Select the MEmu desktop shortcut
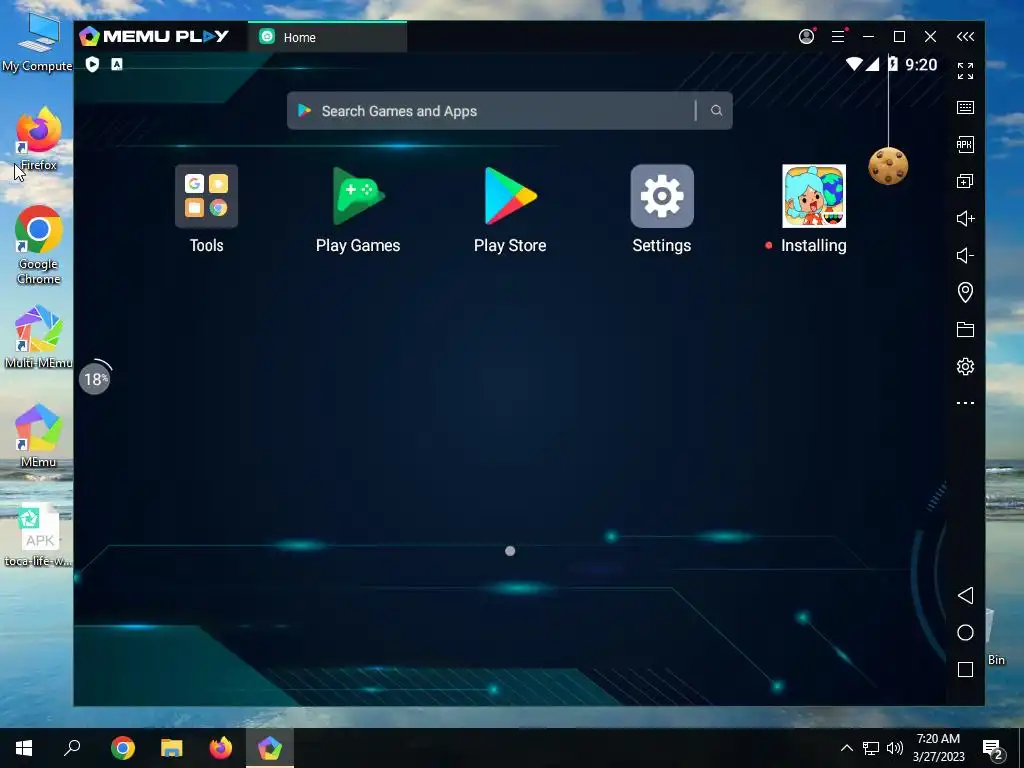The height and width of the screenshot is (768, 1024). pos(39,436)
